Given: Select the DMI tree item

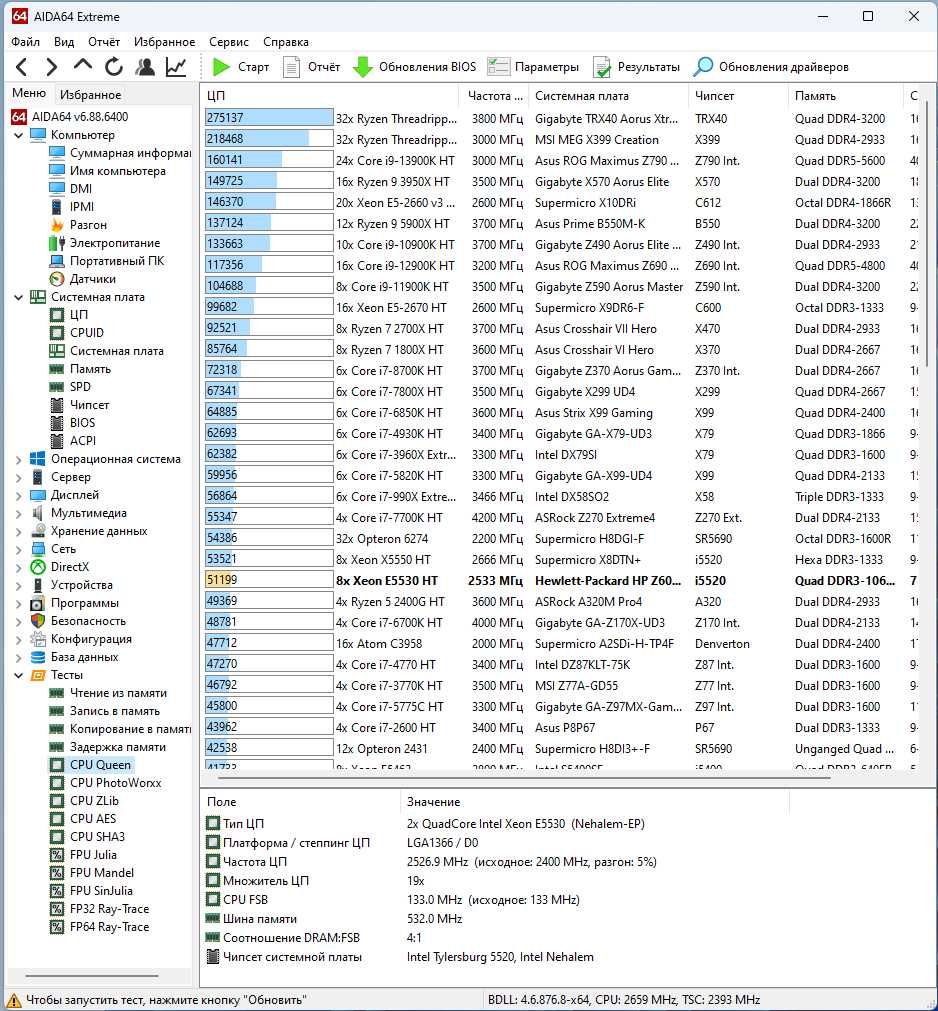Looking at the screenshot, I should [71, 189].
